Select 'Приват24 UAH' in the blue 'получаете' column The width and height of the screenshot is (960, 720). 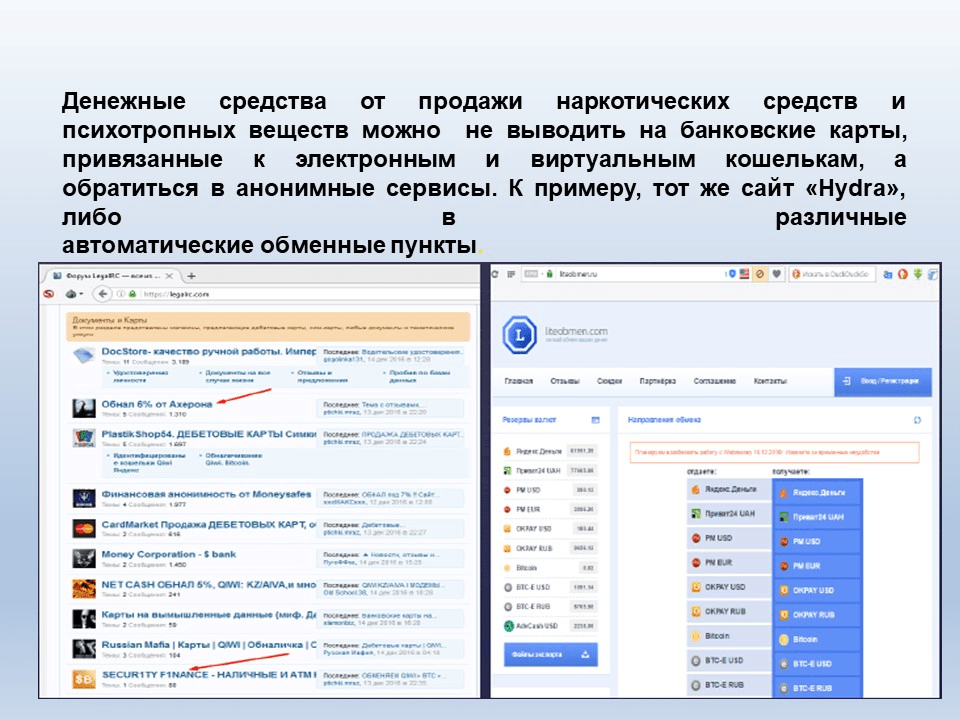point(818,517)
